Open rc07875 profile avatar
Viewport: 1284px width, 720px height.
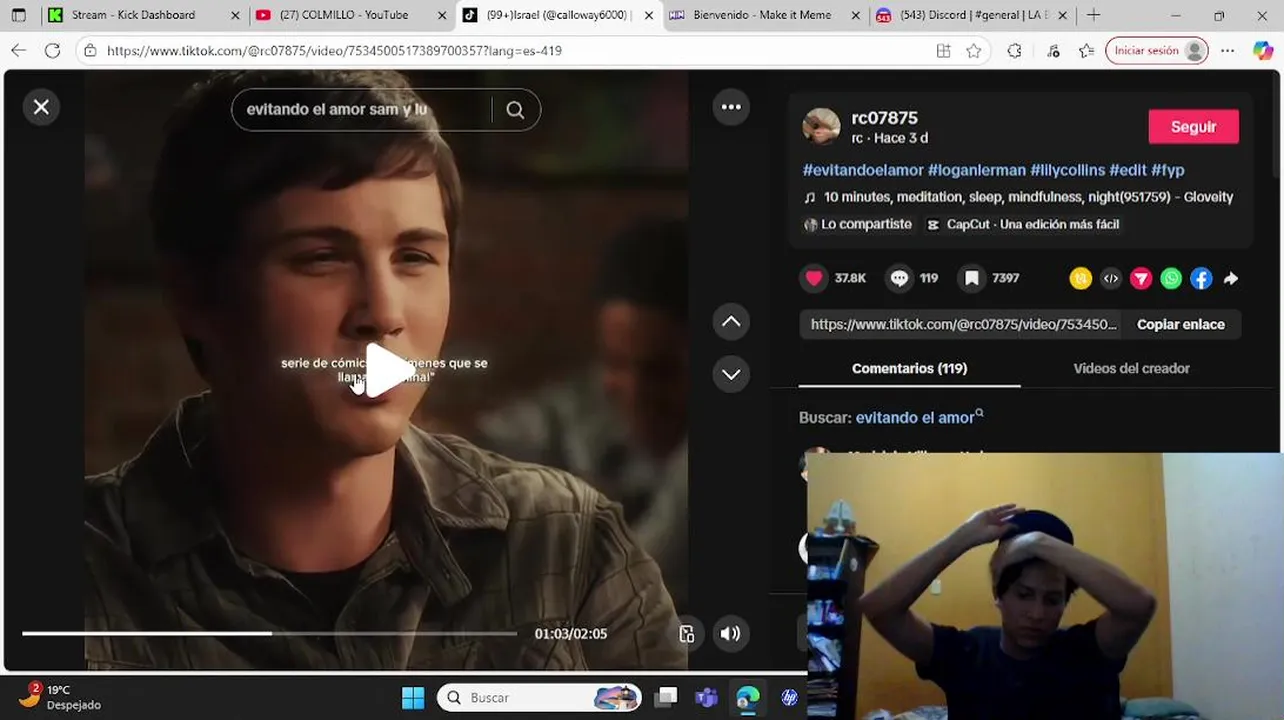[x=821, y=126]
